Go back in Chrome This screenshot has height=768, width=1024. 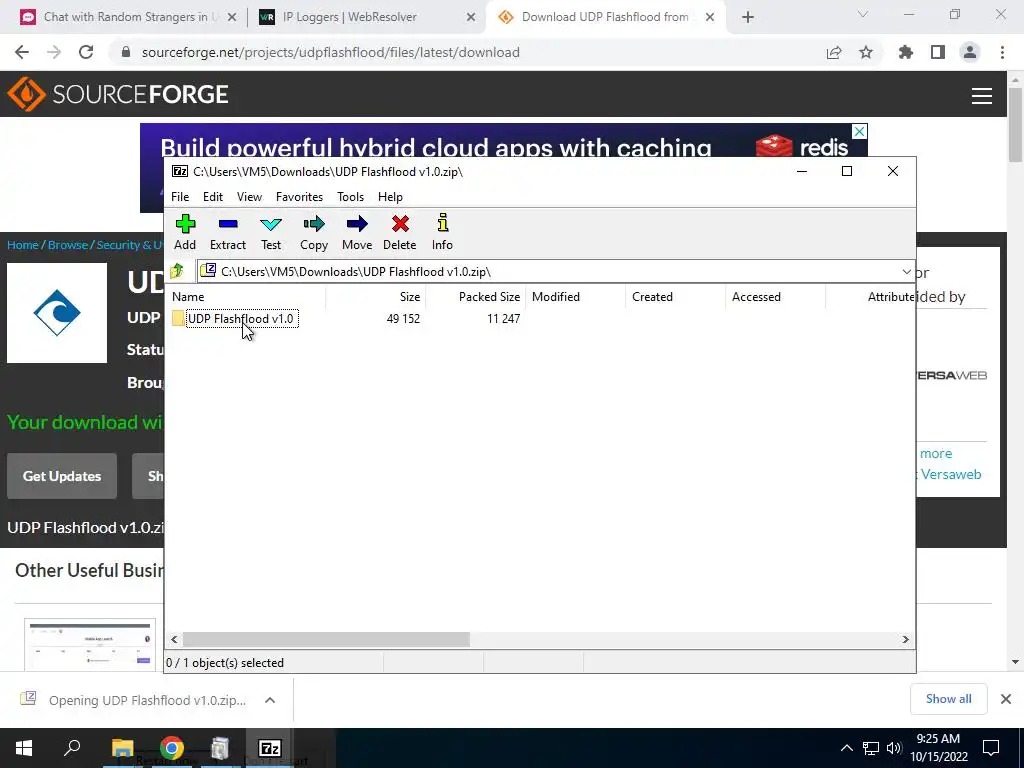[22, 52]
